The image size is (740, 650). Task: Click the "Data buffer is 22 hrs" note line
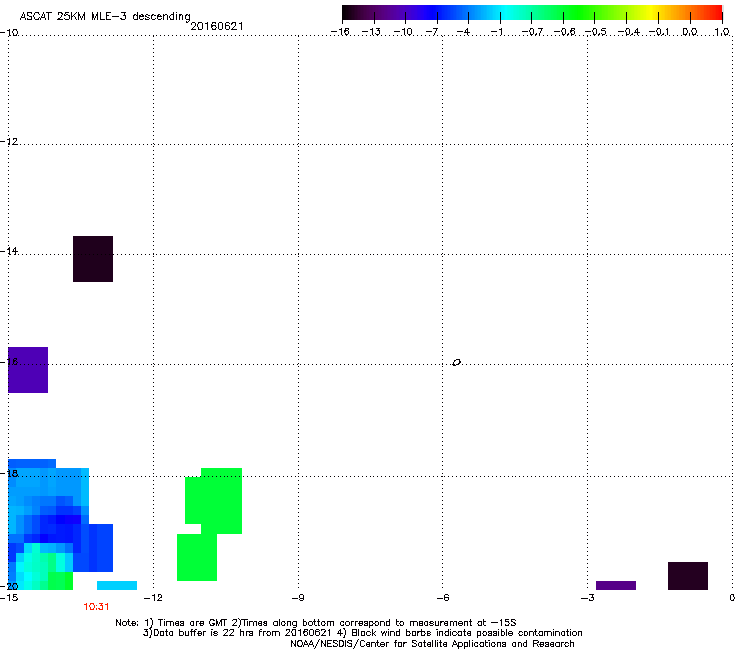pos(362,633)
